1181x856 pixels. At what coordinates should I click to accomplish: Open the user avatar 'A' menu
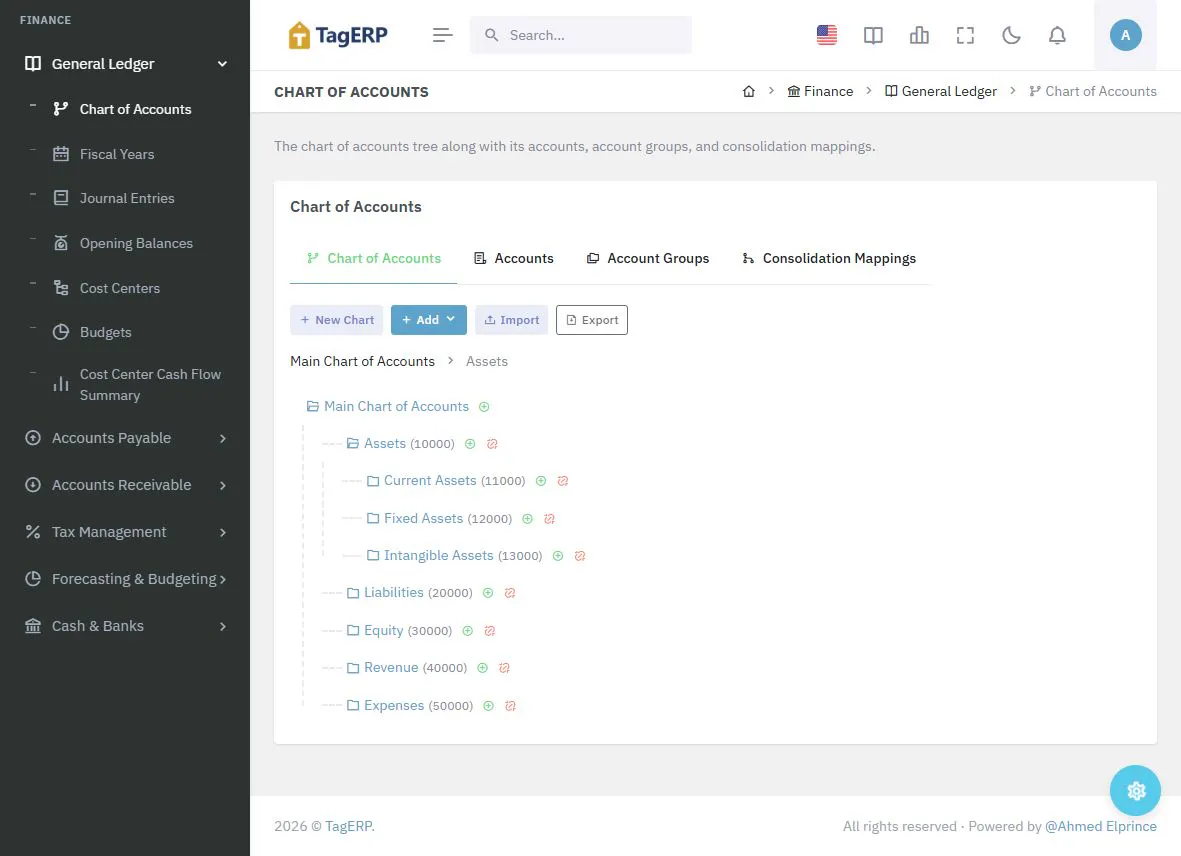point(1125,35)
